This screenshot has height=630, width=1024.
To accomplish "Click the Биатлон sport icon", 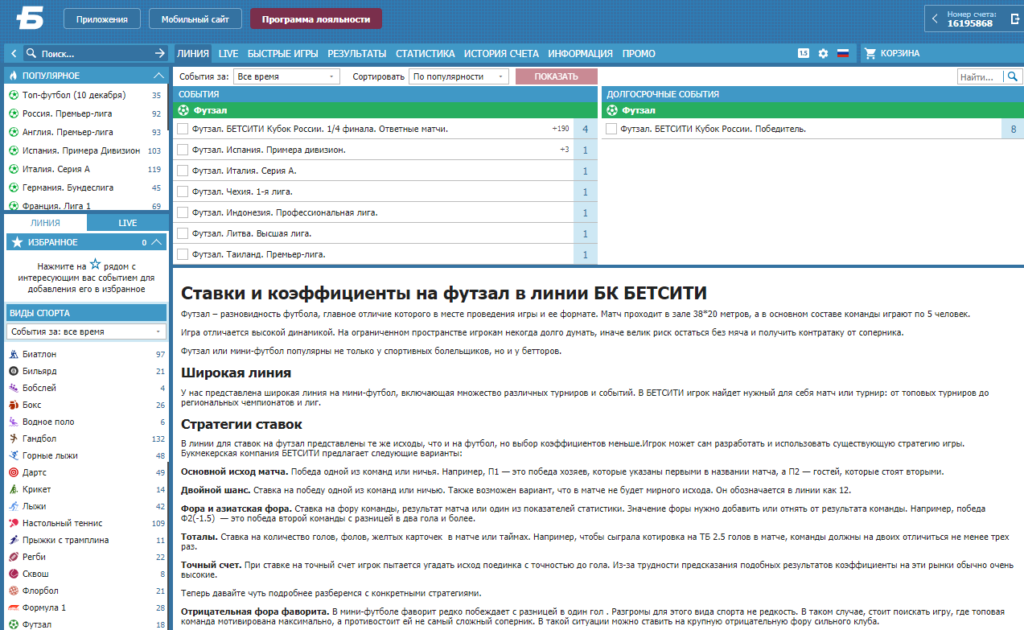I will (x=13, y=354).
